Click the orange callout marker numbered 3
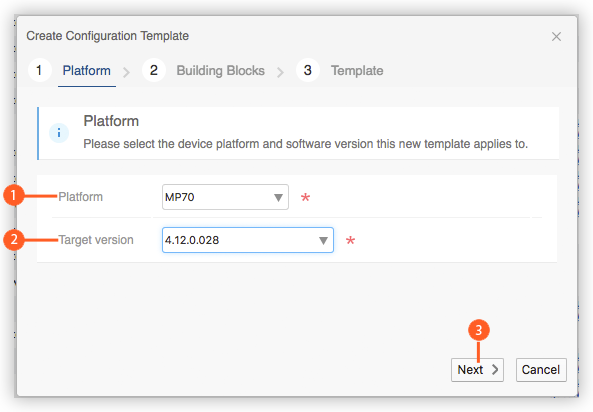593x412 pixels. click(x=479, y=330)
